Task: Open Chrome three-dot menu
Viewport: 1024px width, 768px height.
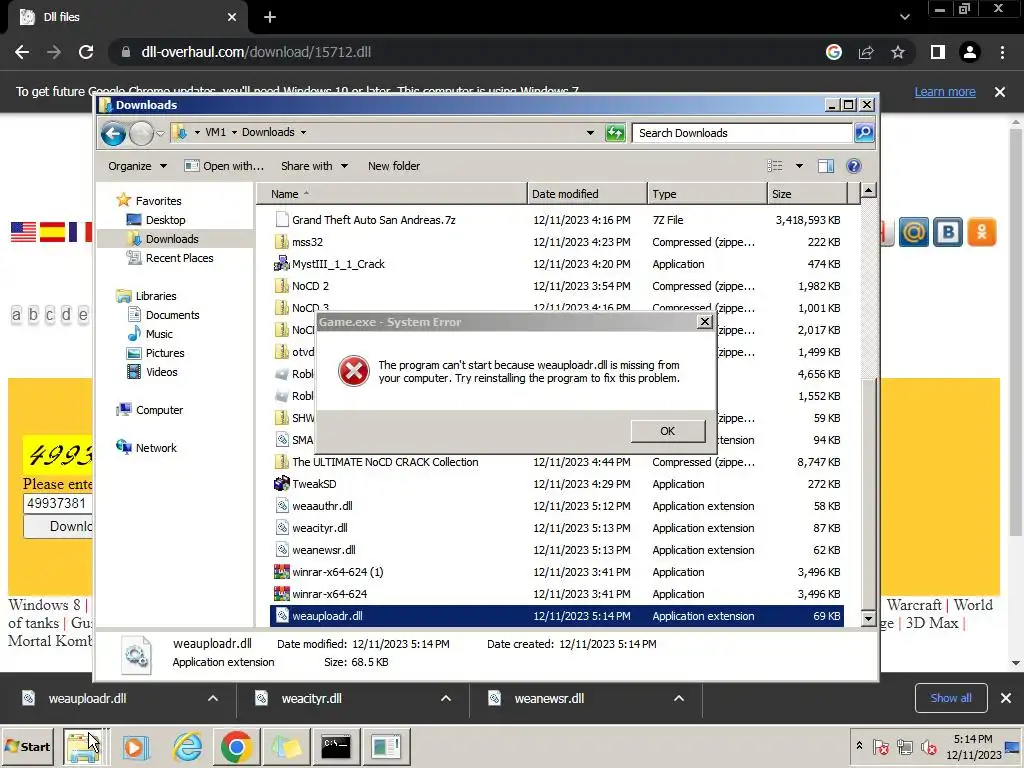Action: (x=1002, y=52)
